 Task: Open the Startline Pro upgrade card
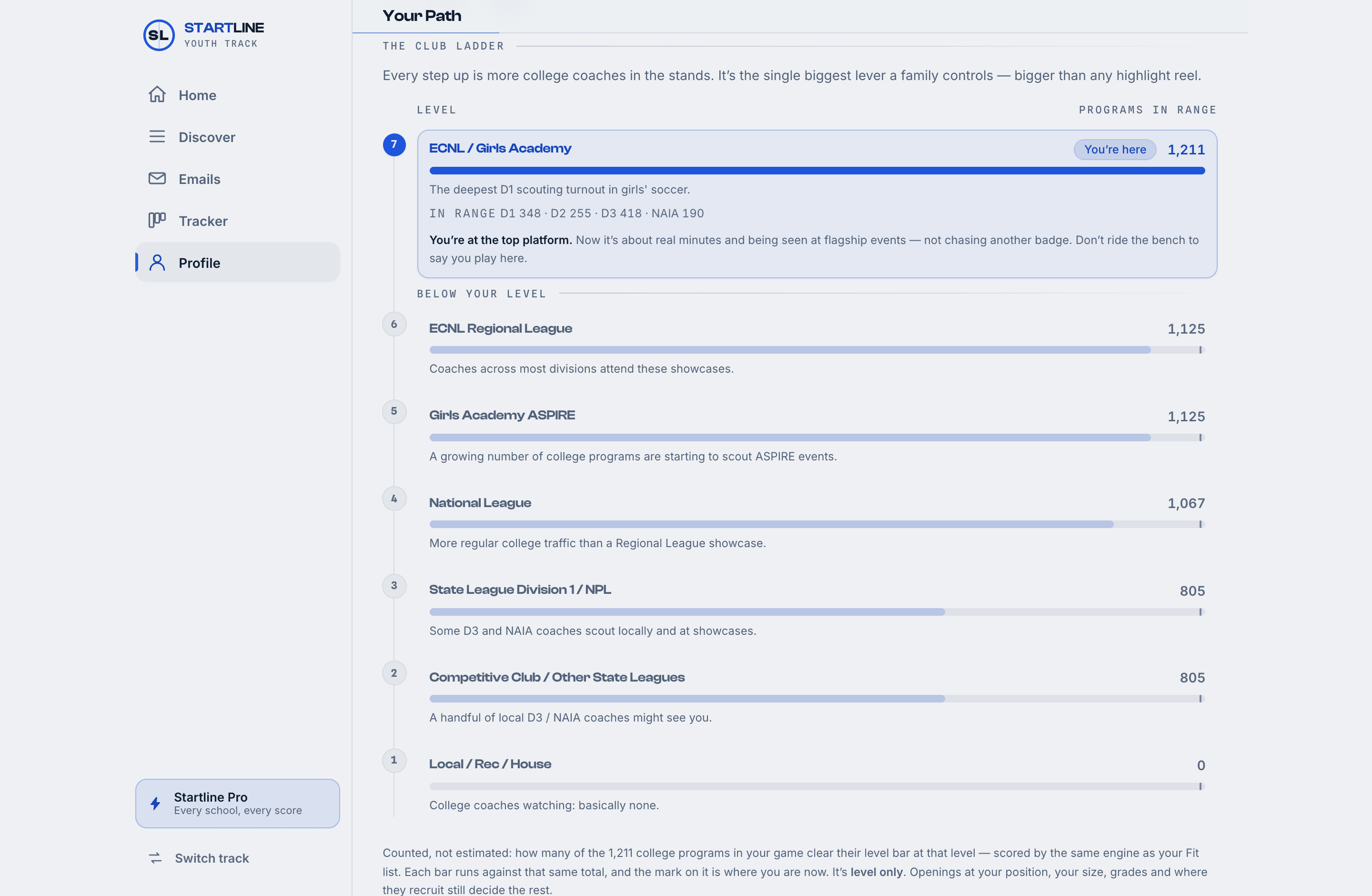[x=238, y=803]
